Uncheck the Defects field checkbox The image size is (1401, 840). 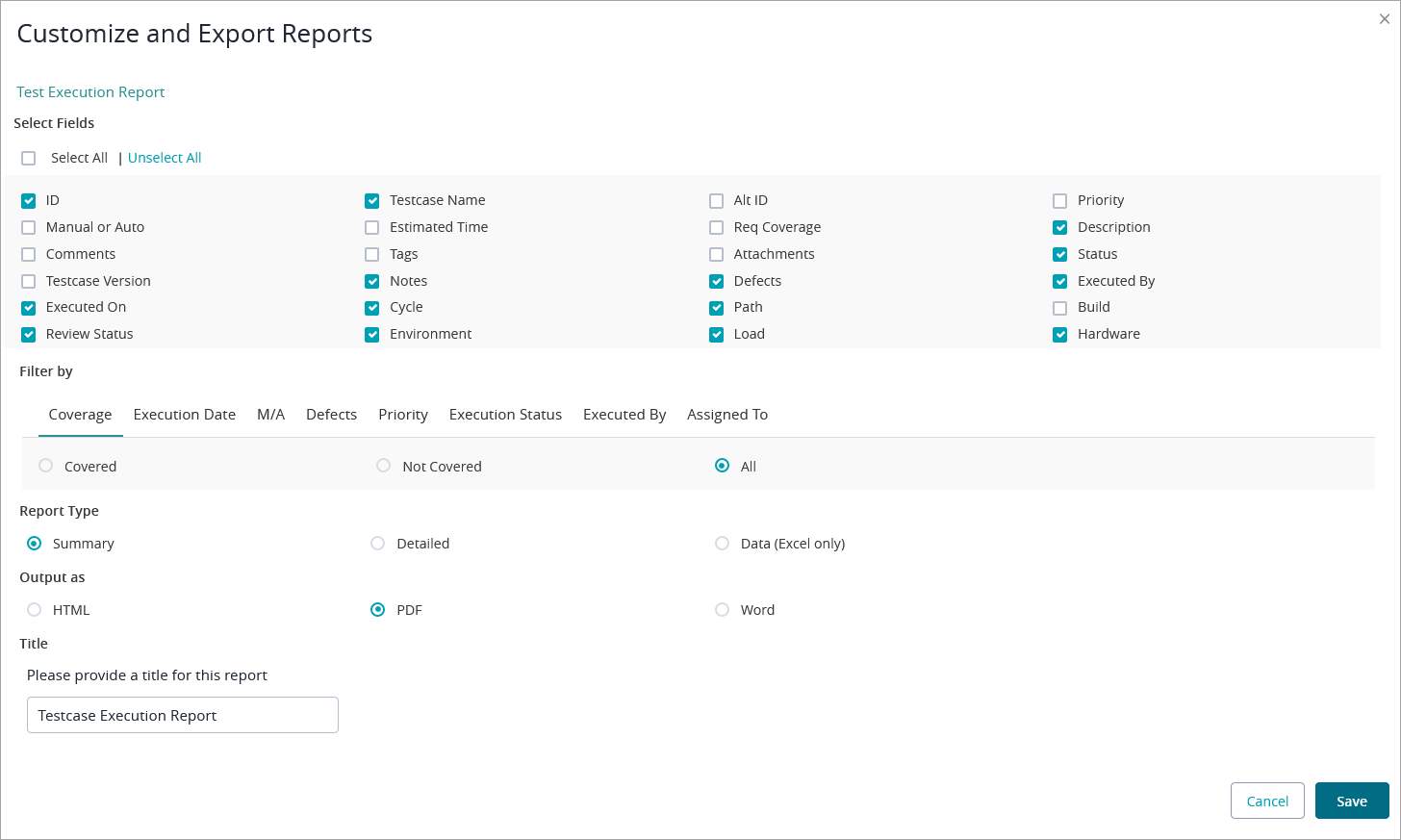716,282
